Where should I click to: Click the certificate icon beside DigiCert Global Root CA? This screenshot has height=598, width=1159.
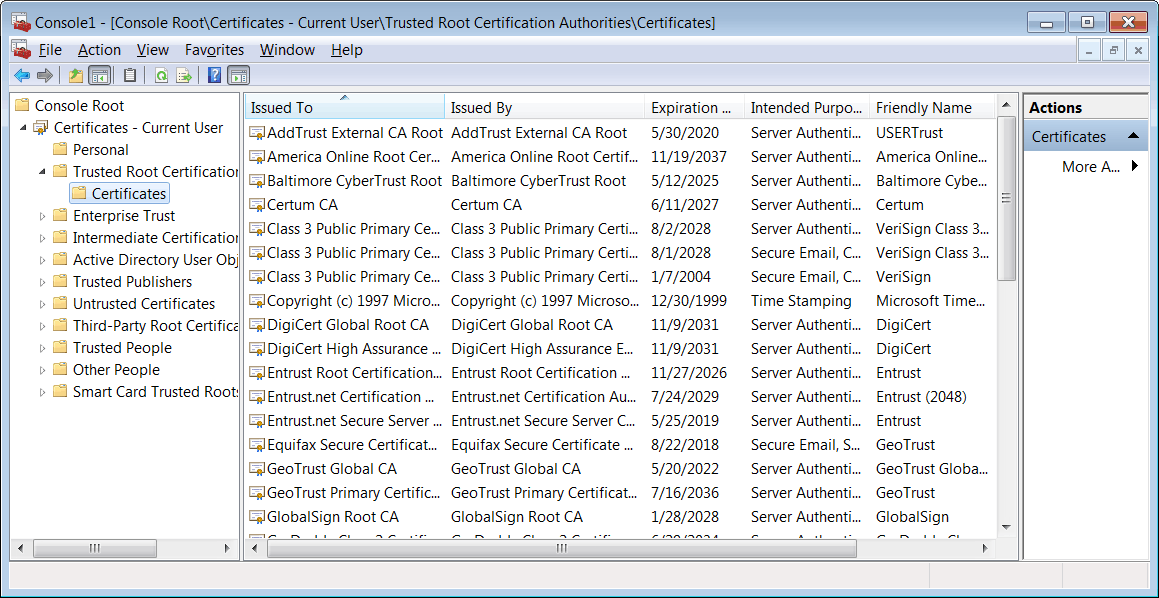(256, 325)
